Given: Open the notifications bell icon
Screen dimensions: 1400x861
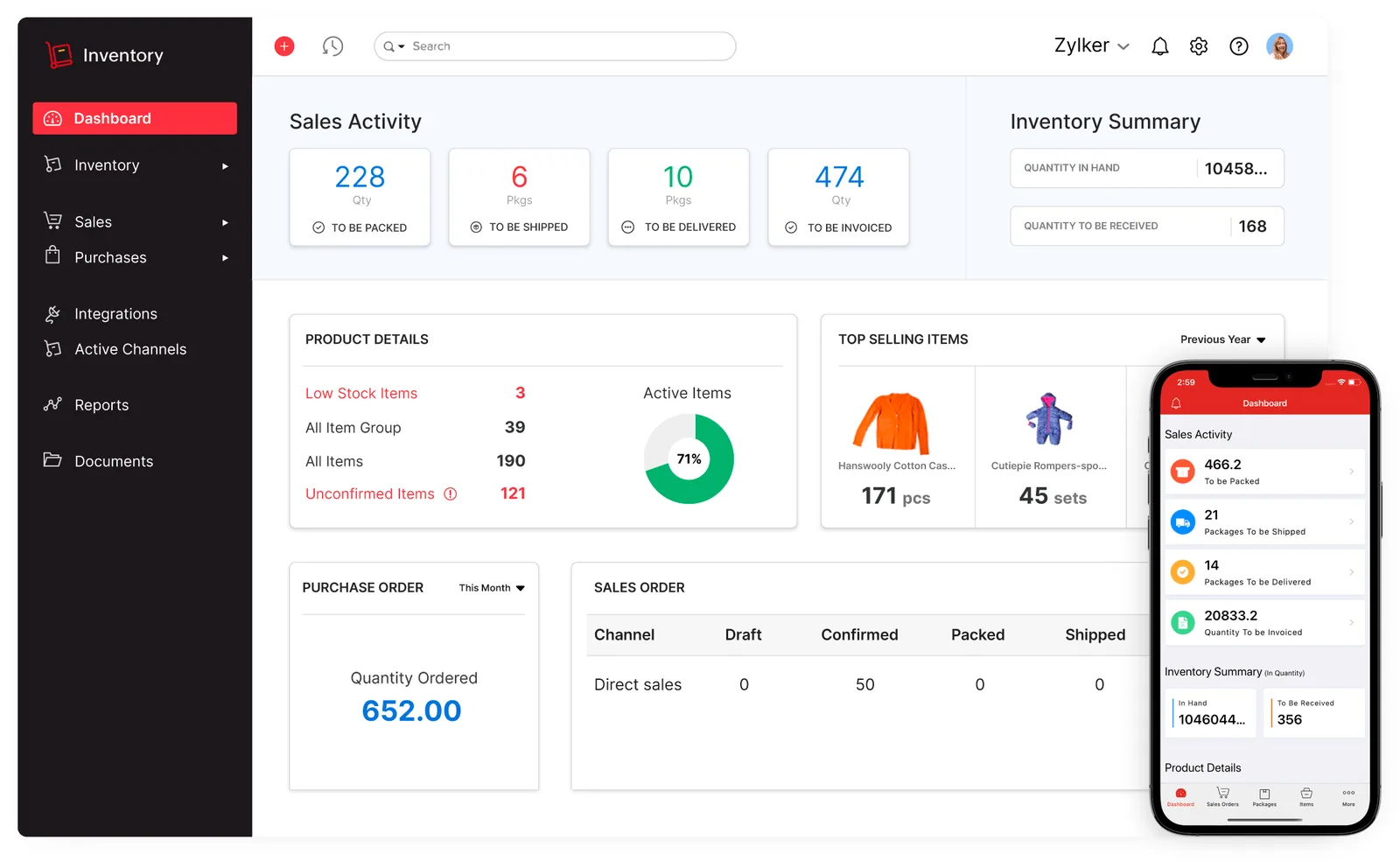Looking at the screenshot, I should (x=1160, y=46).
